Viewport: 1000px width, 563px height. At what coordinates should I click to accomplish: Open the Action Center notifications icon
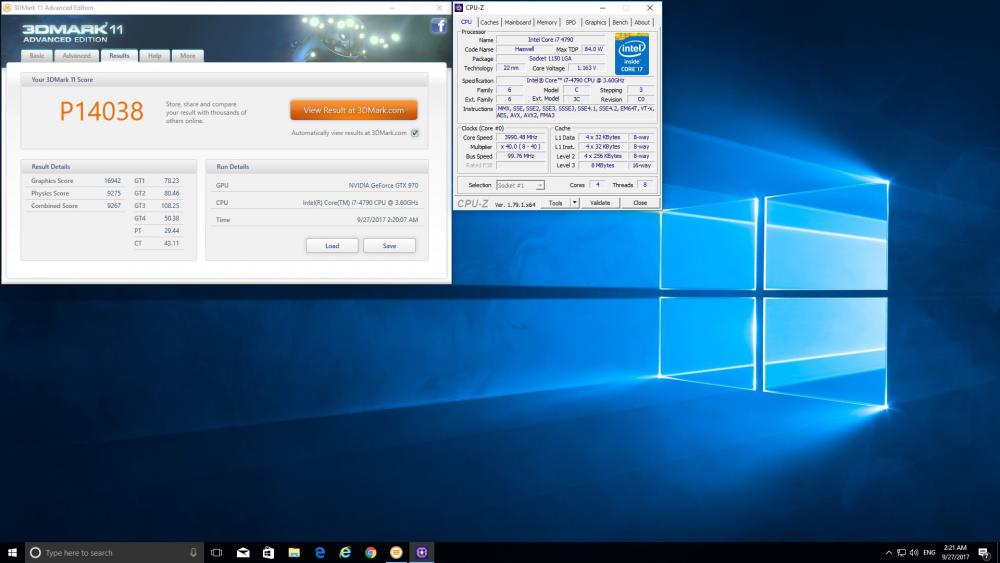(984, 552)
